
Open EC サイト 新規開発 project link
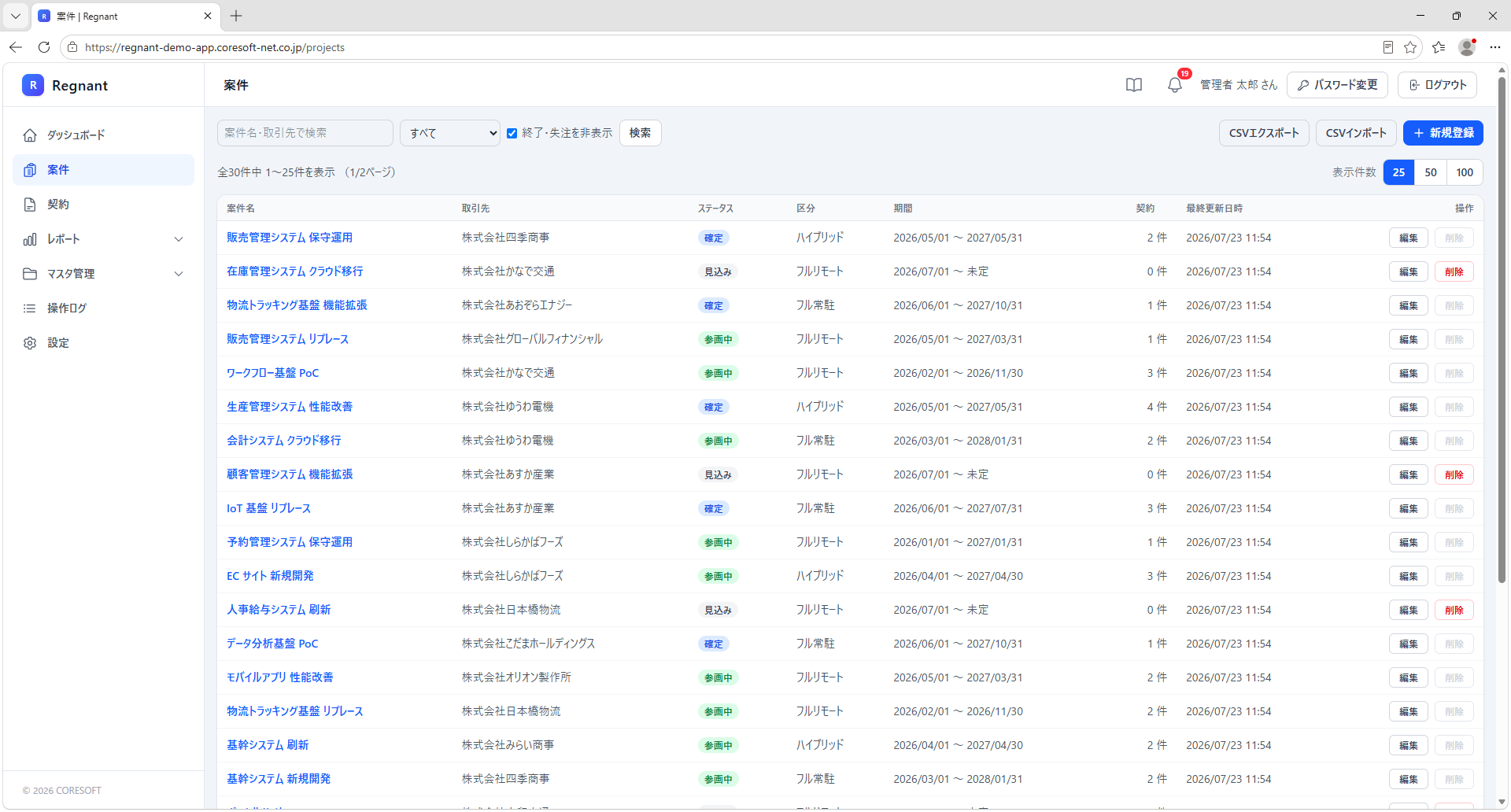pyautogui.click(x=270, y=576)
